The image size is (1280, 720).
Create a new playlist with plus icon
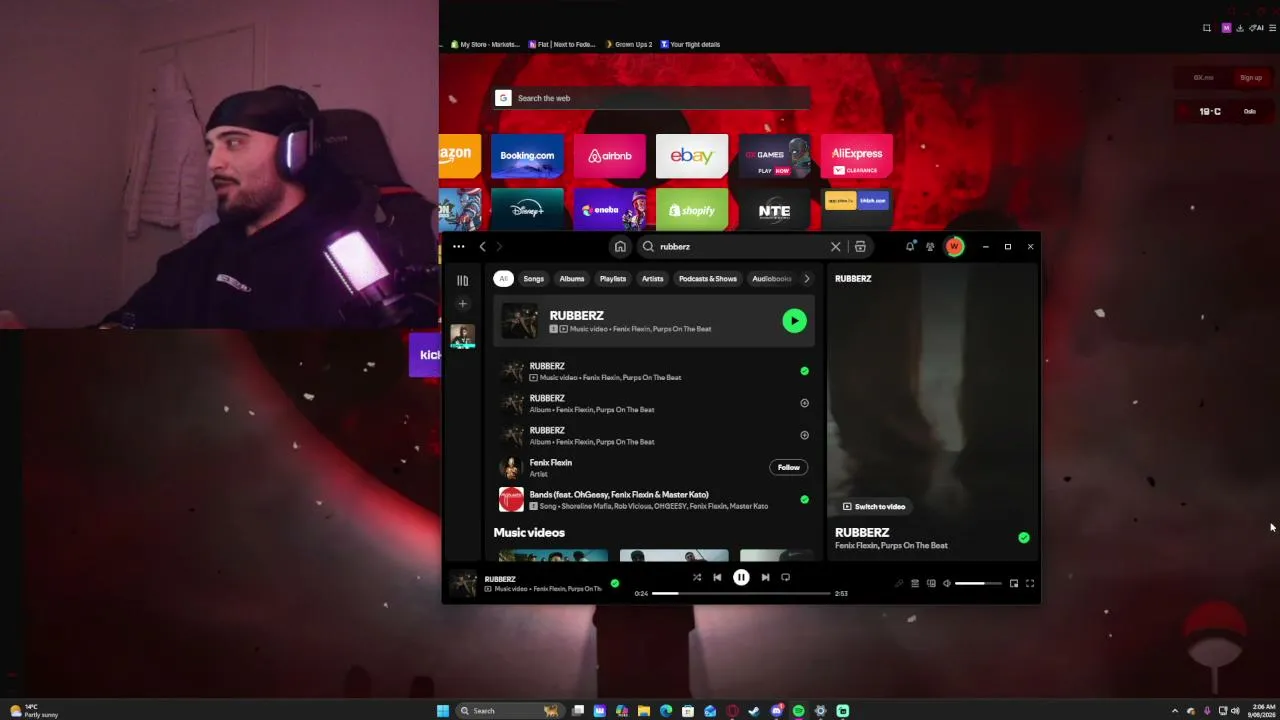(462, 303)
